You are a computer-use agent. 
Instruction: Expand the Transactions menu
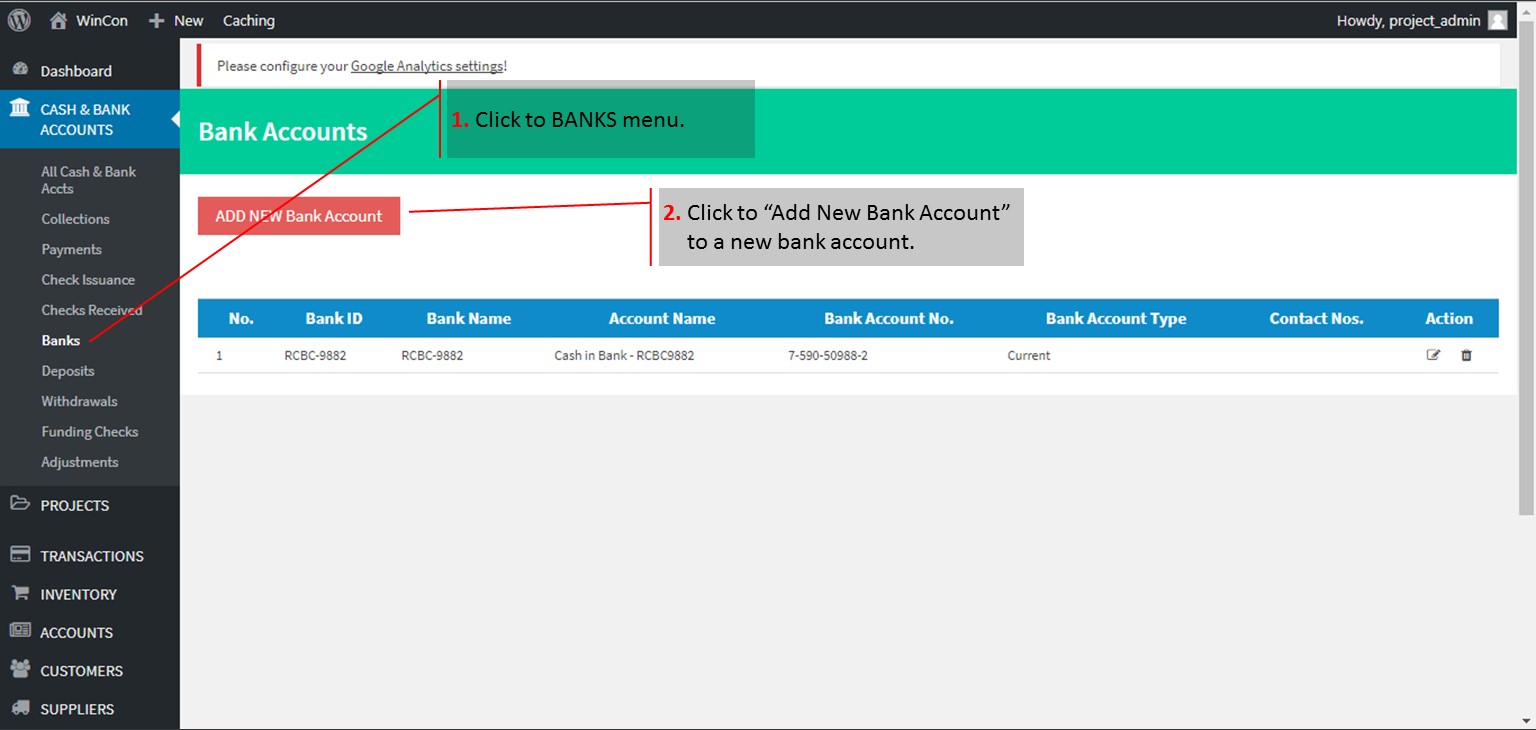91,556
